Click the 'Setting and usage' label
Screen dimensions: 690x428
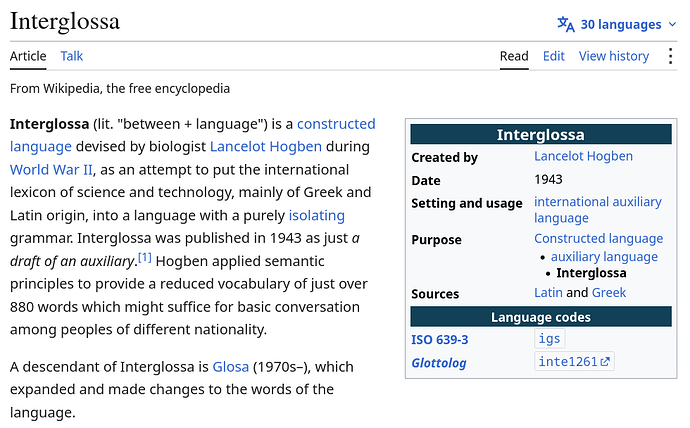click(x=467, y=204)
